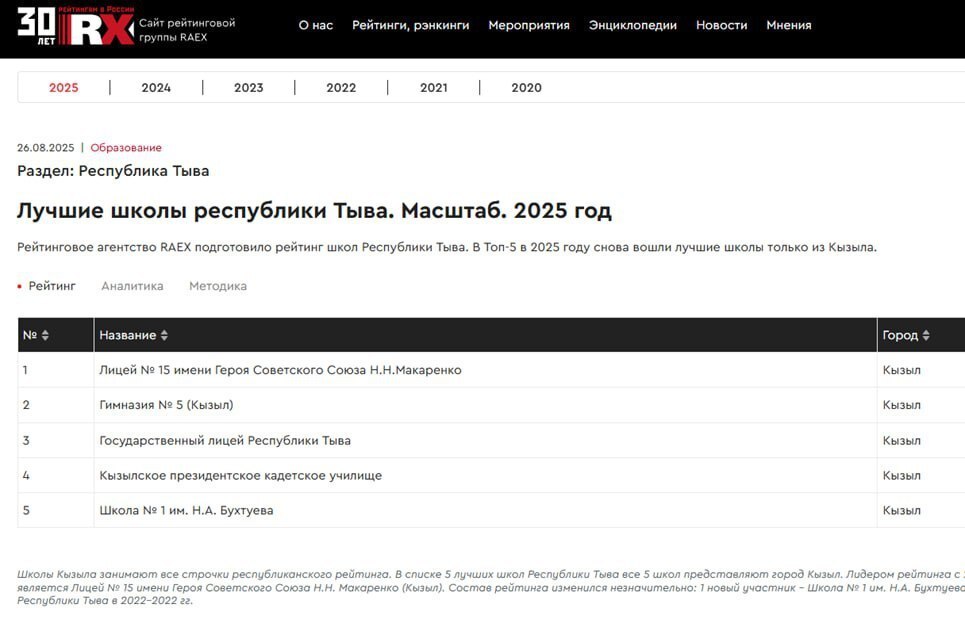Select the 2024 year tab
Image resolution: width=965 pixels, height=620 pixels.
pos(156,88)
